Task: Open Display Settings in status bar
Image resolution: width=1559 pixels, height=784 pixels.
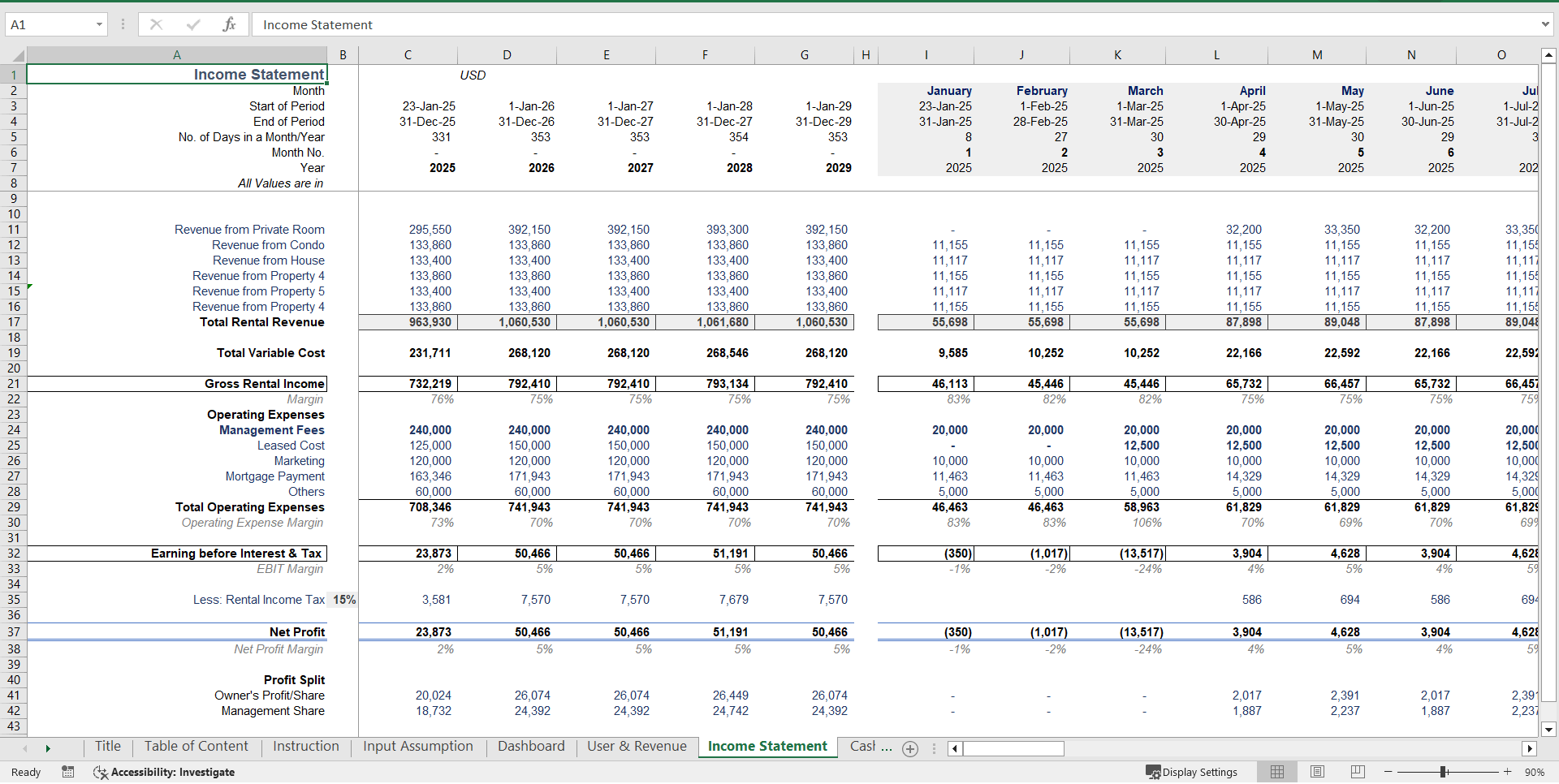Action: click(1191, 772)
